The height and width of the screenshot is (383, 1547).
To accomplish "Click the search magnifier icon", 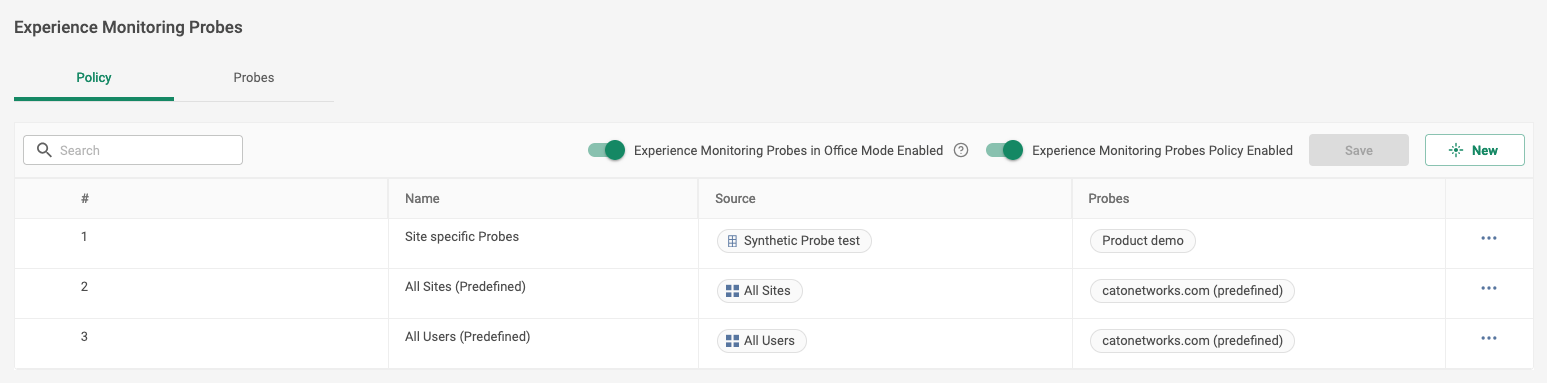I will pyautogui.click(x=43, y=150).
